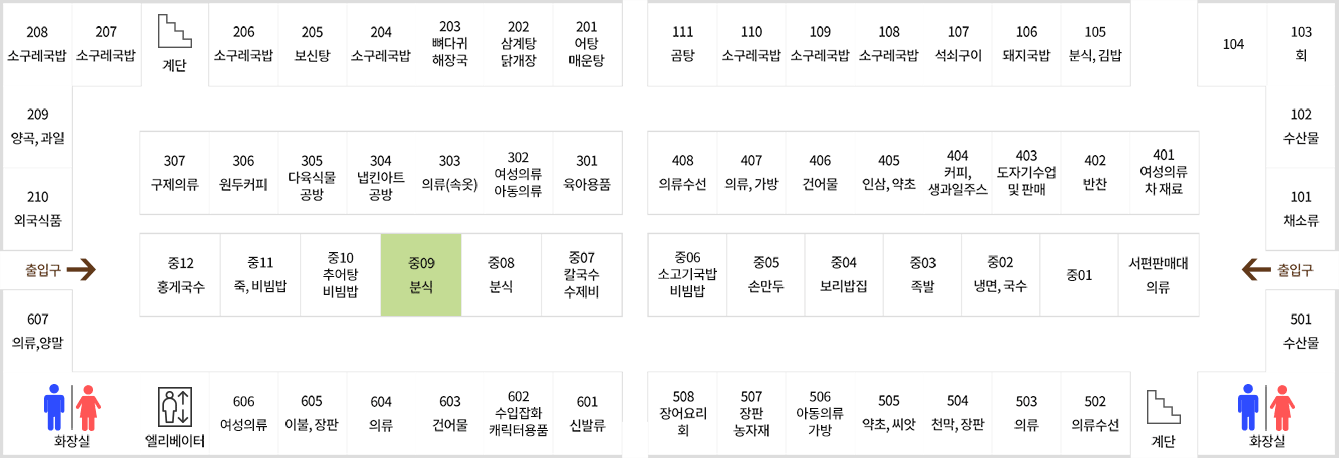This screenshot has width=1339, height=458.
Task: Select the highlighted green stall 중09 분식
Action: coord(421,275)
